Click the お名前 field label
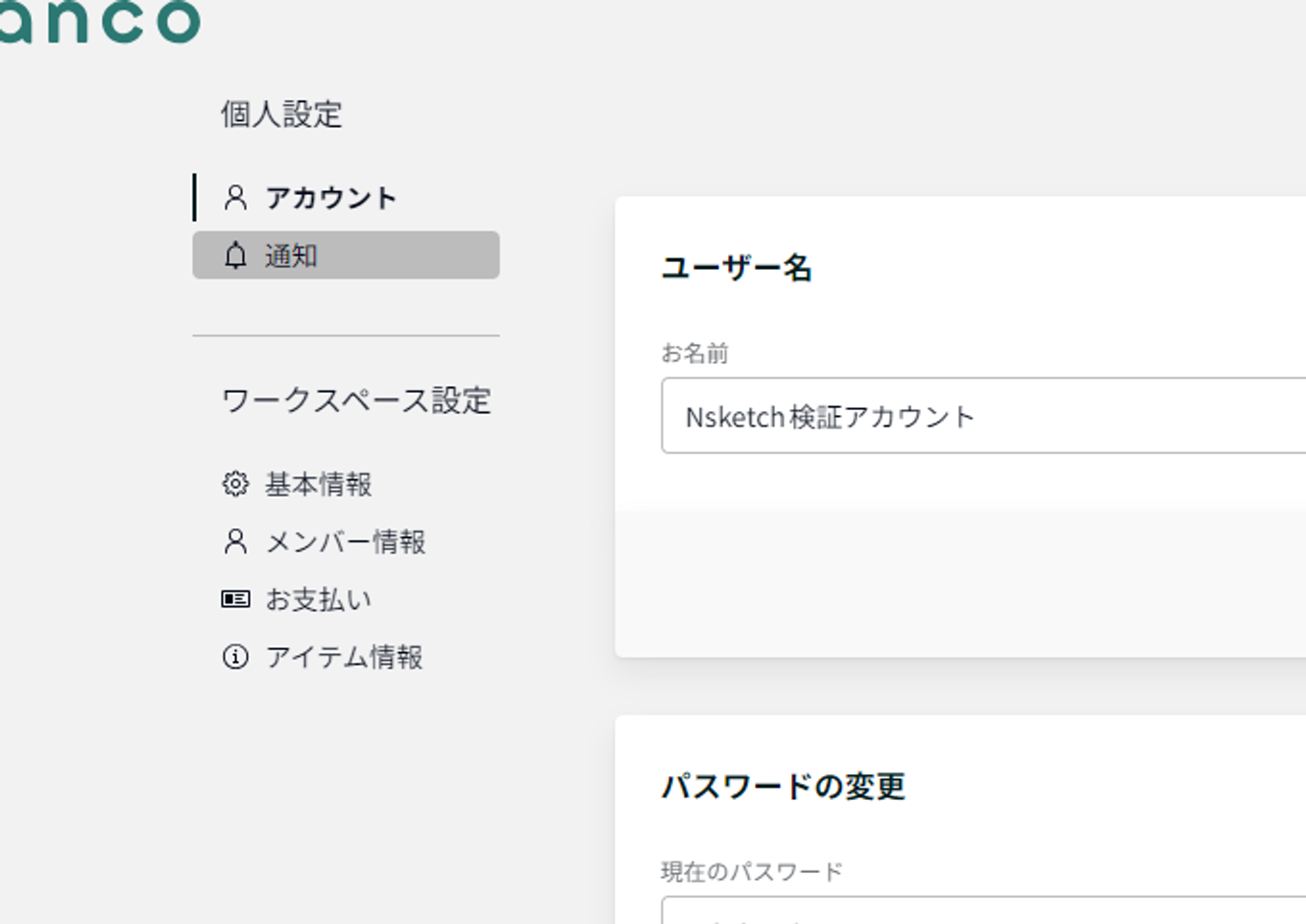 pyautogui.click(x=694, y=353)
